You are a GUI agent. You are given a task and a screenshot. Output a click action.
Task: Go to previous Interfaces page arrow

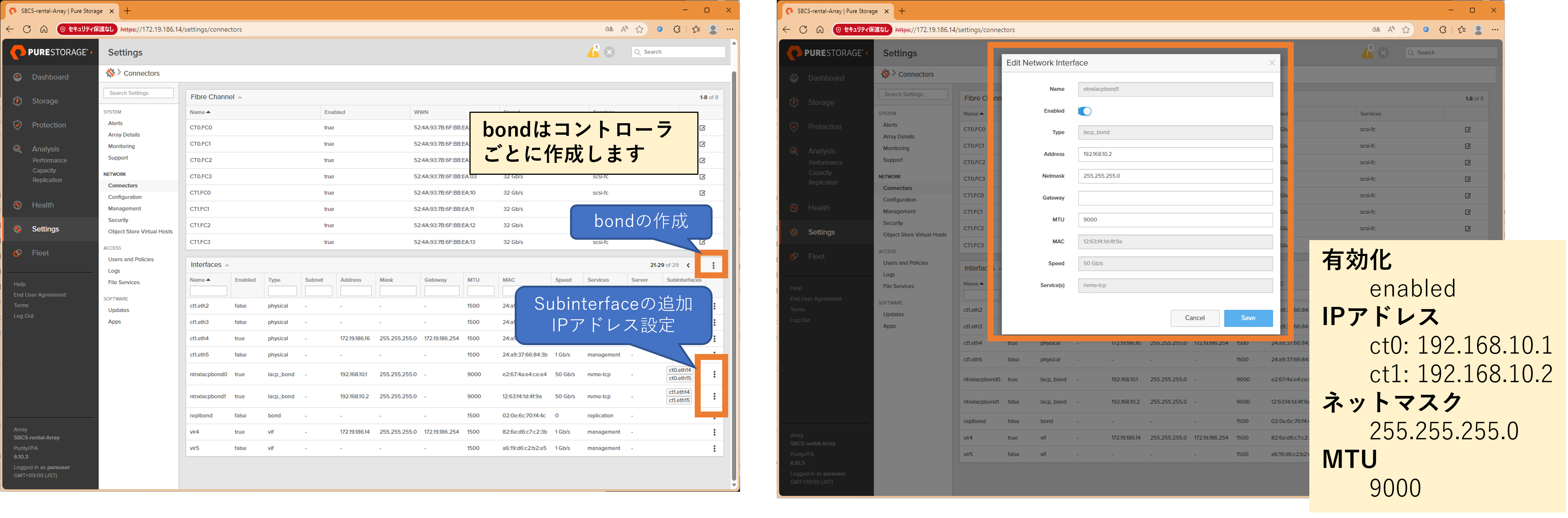point(688,265)
